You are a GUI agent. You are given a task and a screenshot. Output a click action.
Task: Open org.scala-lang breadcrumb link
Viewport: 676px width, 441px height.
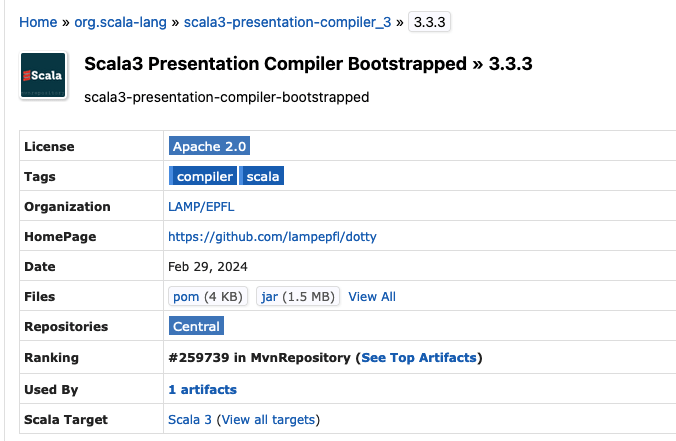tap(120, 22)
